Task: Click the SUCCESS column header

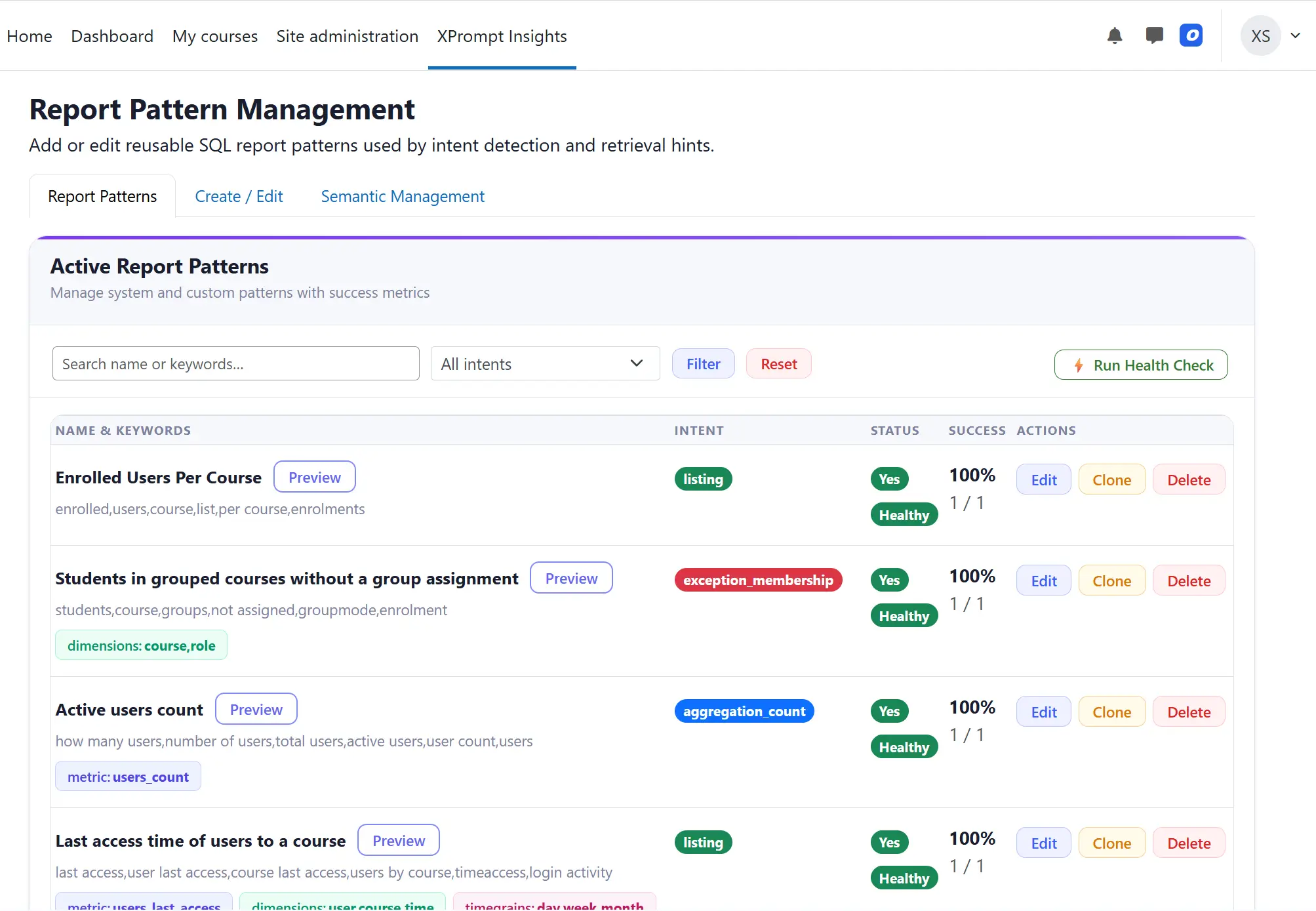Action: click(976, 430)
